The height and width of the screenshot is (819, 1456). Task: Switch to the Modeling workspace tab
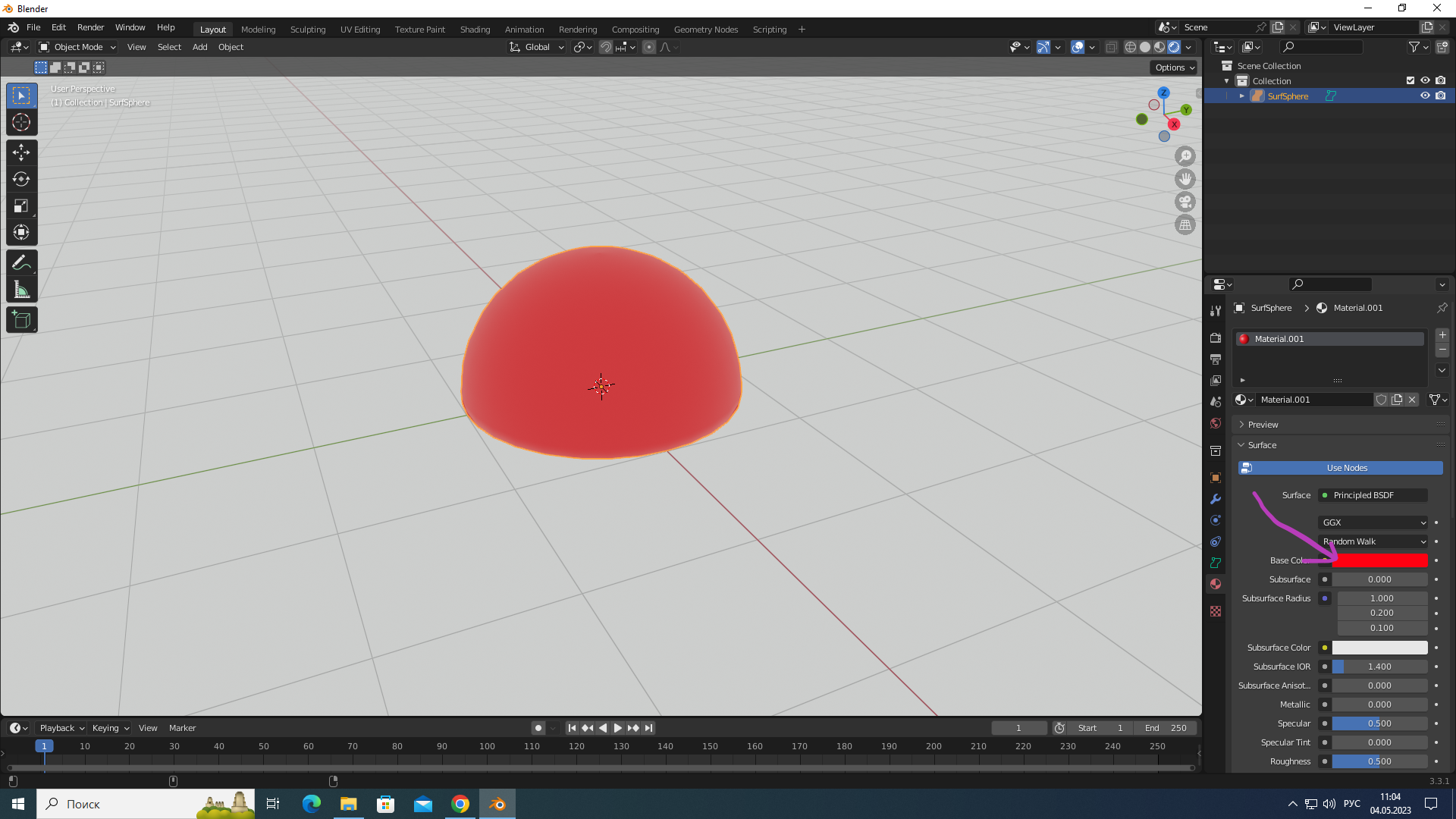[258, 30]
